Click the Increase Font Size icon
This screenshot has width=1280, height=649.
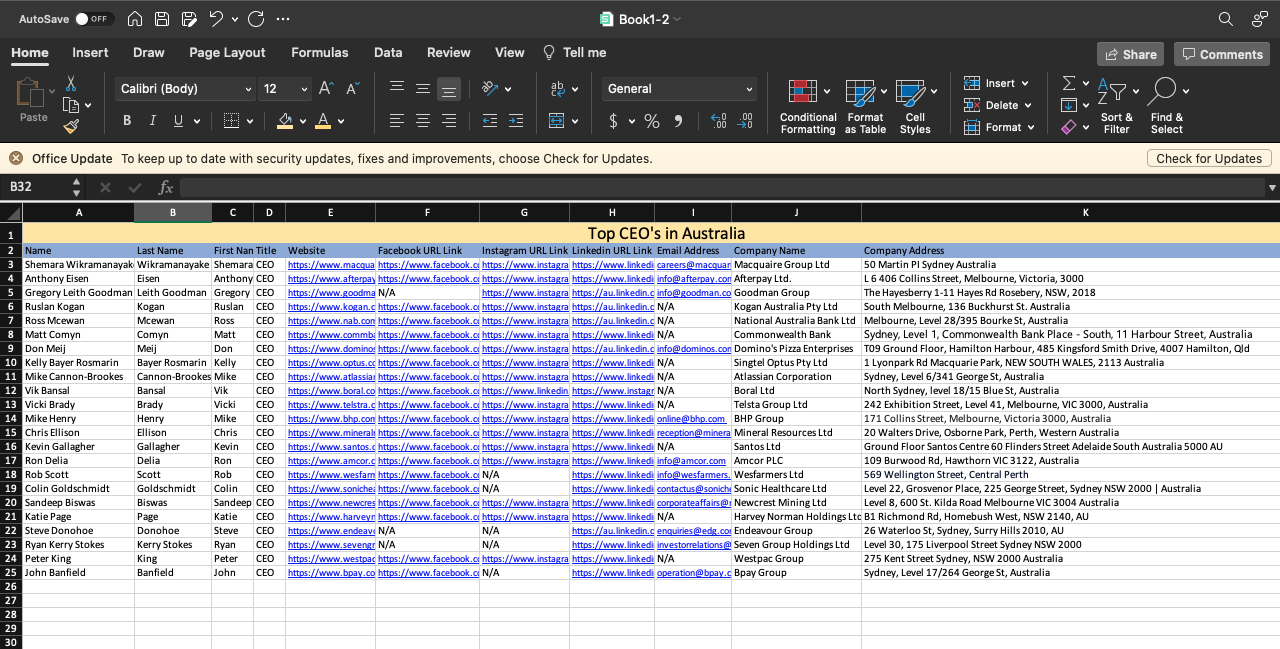325,89
